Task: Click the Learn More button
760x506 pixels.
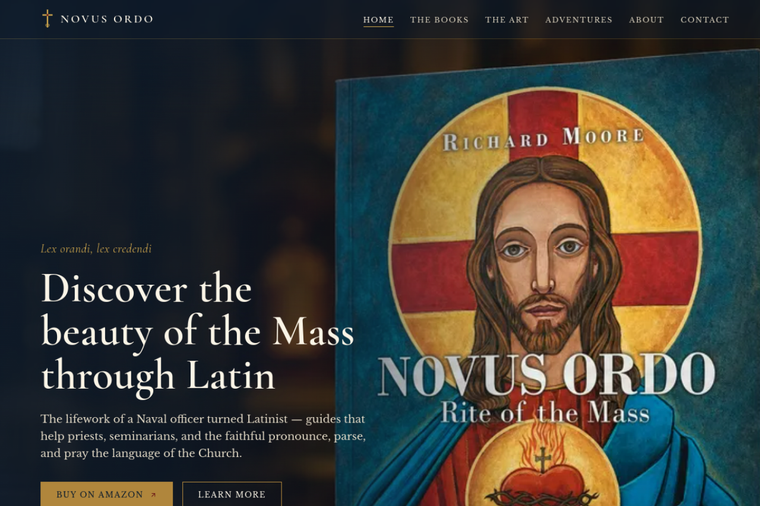Action: 232,494
